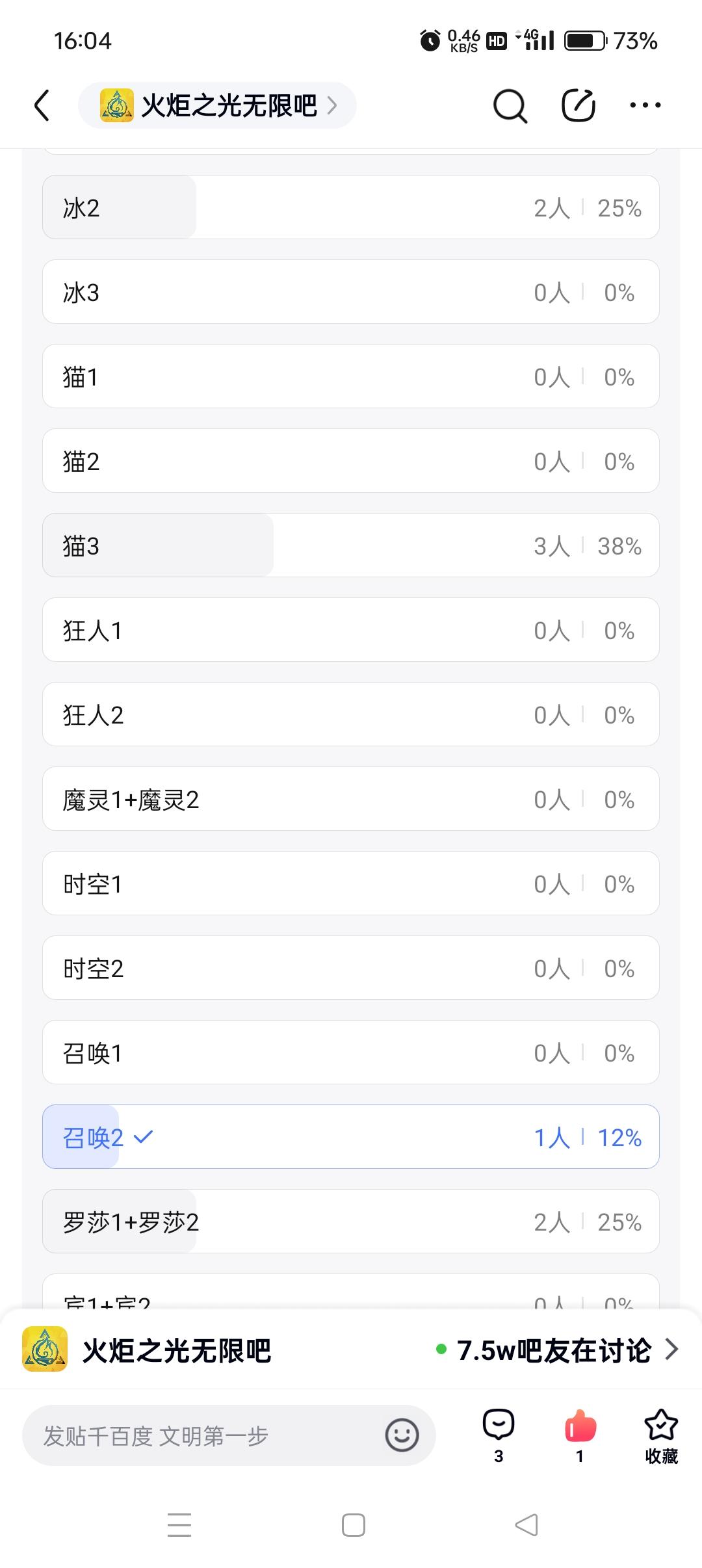Select the 猫3 poll option
The width and height of the screenshot is (702, 1568).
click(x=351, y=545)
